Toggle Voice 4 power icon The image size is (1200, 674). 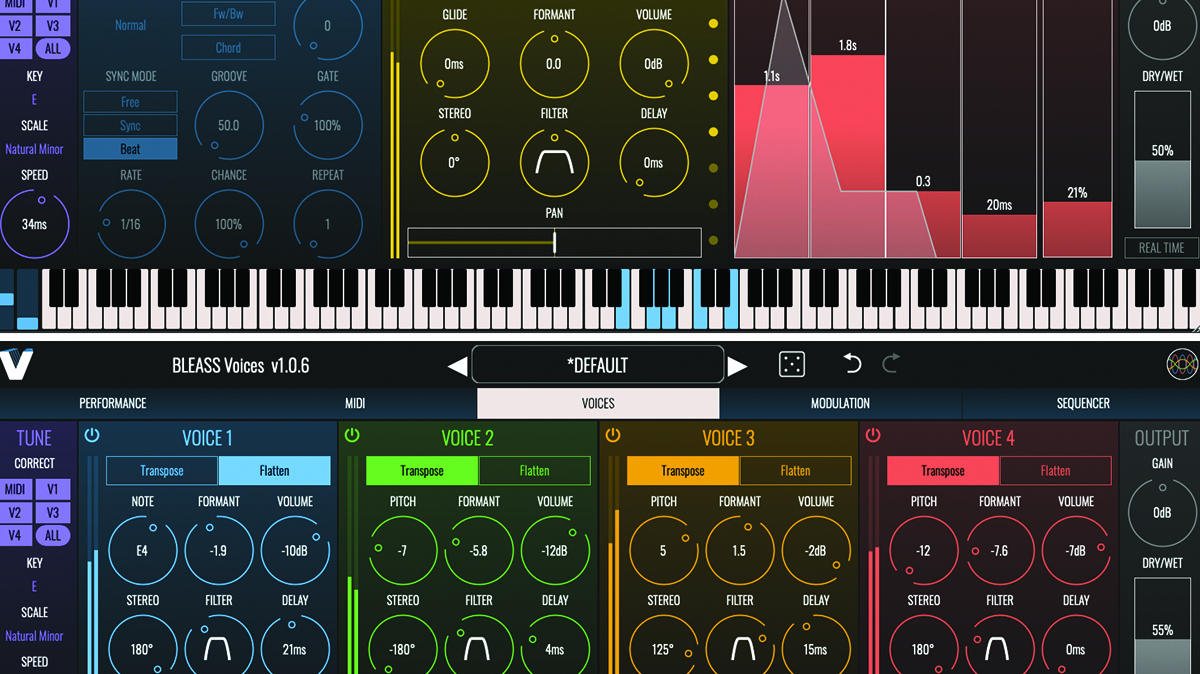tap(872, 435)
